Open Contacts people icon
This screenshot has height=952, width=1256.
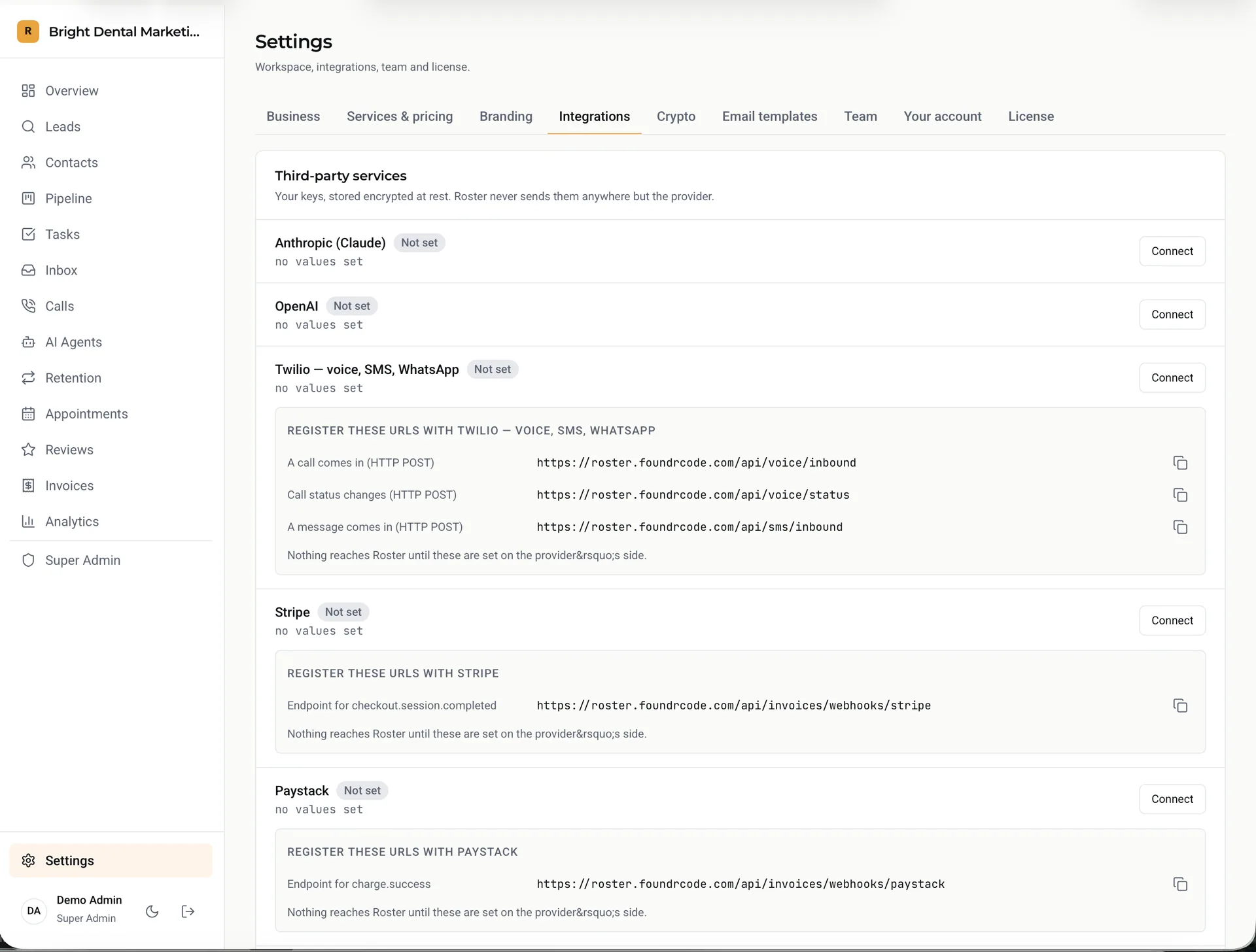click(x=28, y=163)
